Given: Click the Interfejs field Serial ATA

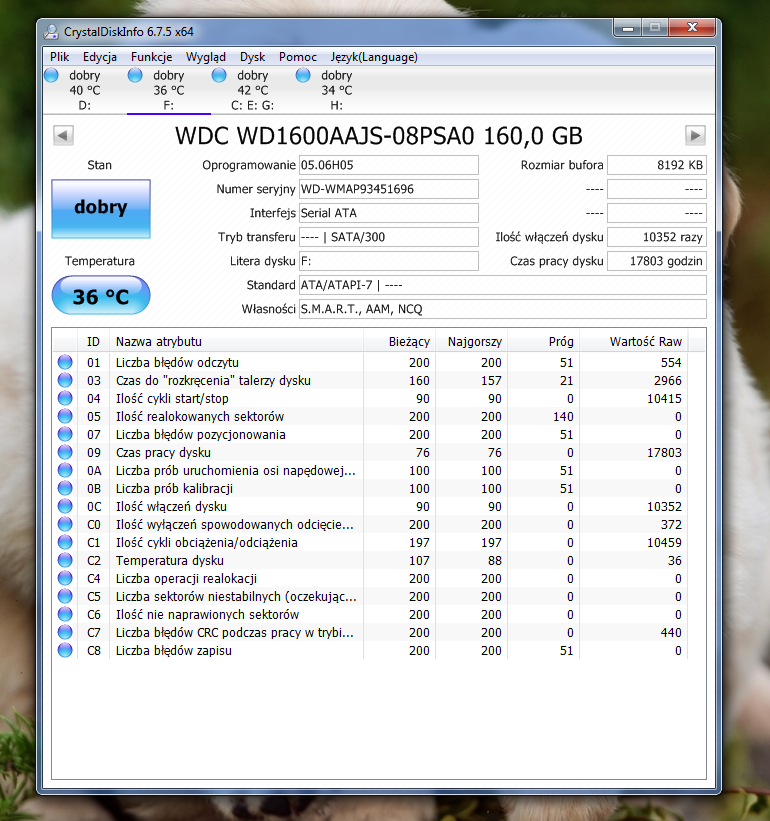Looking at the screenshot, I should (388, 213).
